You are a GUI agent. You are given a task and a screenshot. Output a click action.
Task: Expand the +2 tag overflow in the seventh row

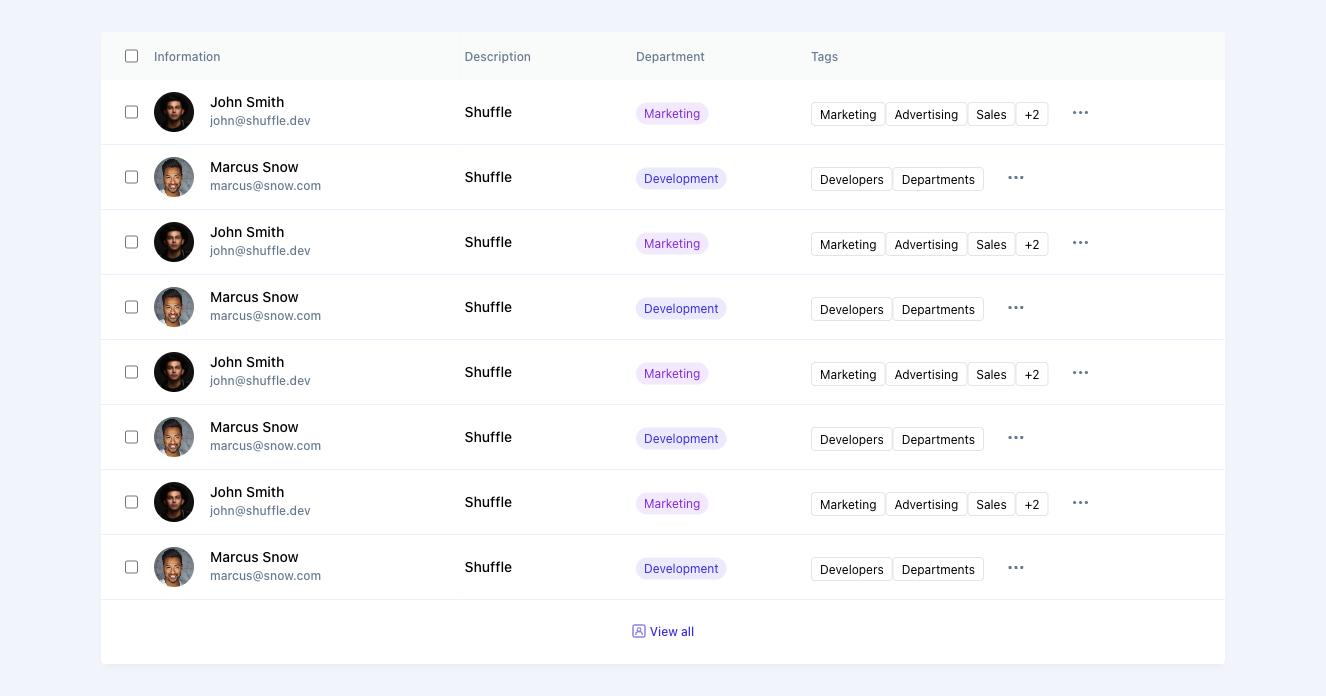[x=1032, y=504]
